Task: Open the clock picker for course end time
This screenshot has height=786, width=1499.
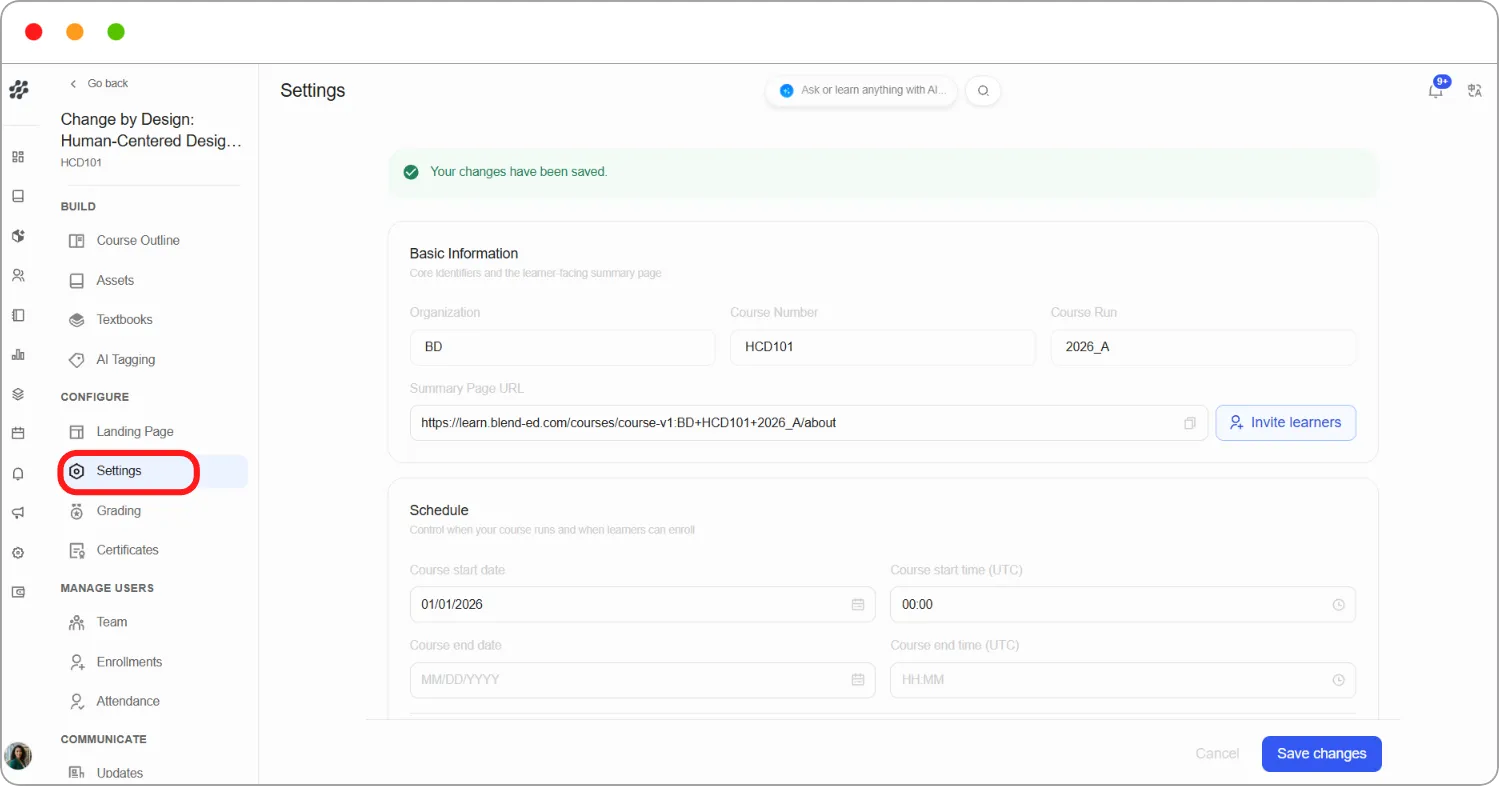Action: tap(1339, 680)
